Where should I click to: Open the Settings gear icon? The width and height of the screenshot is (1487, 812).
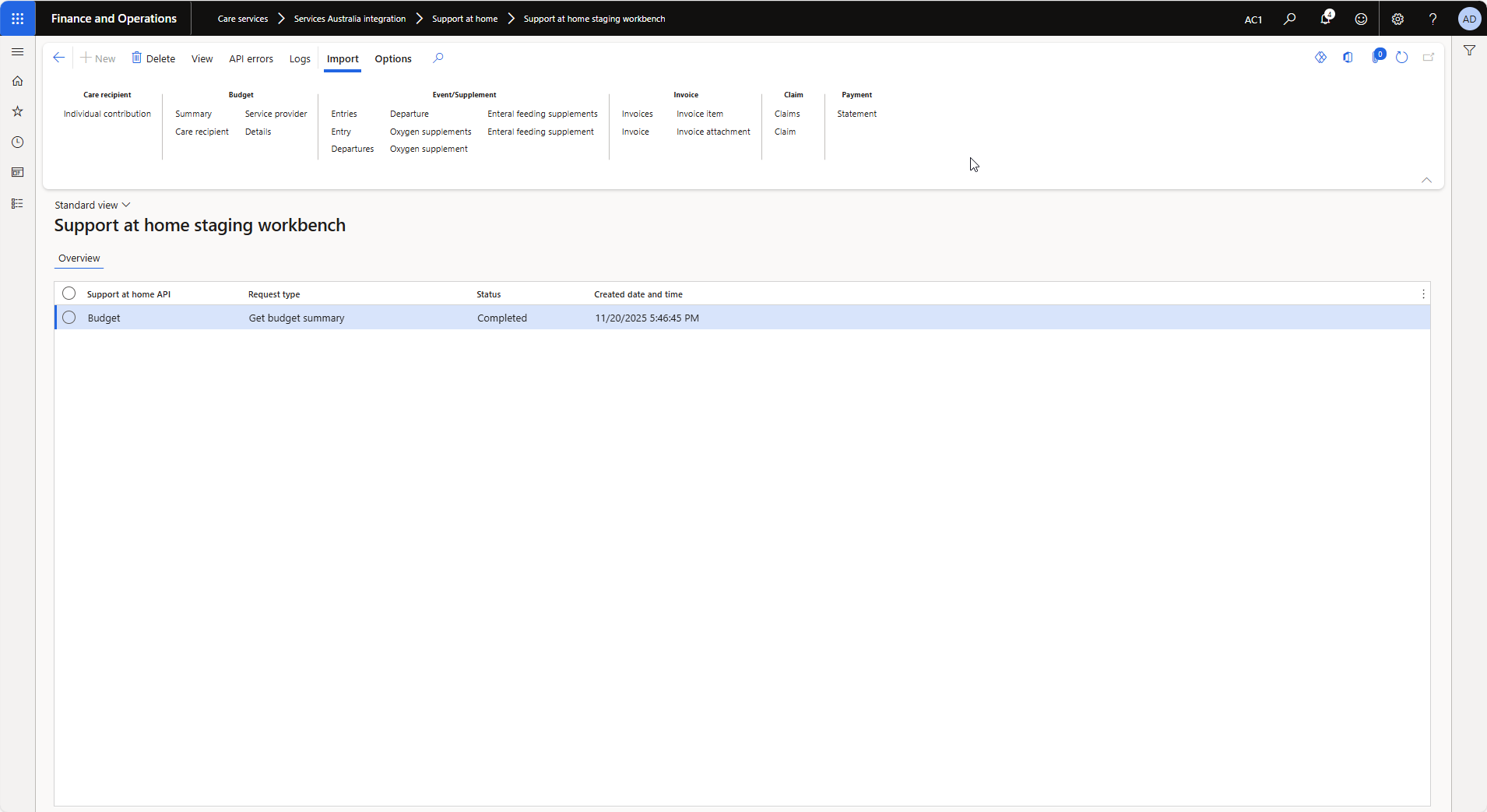(x=1397, y=19)
